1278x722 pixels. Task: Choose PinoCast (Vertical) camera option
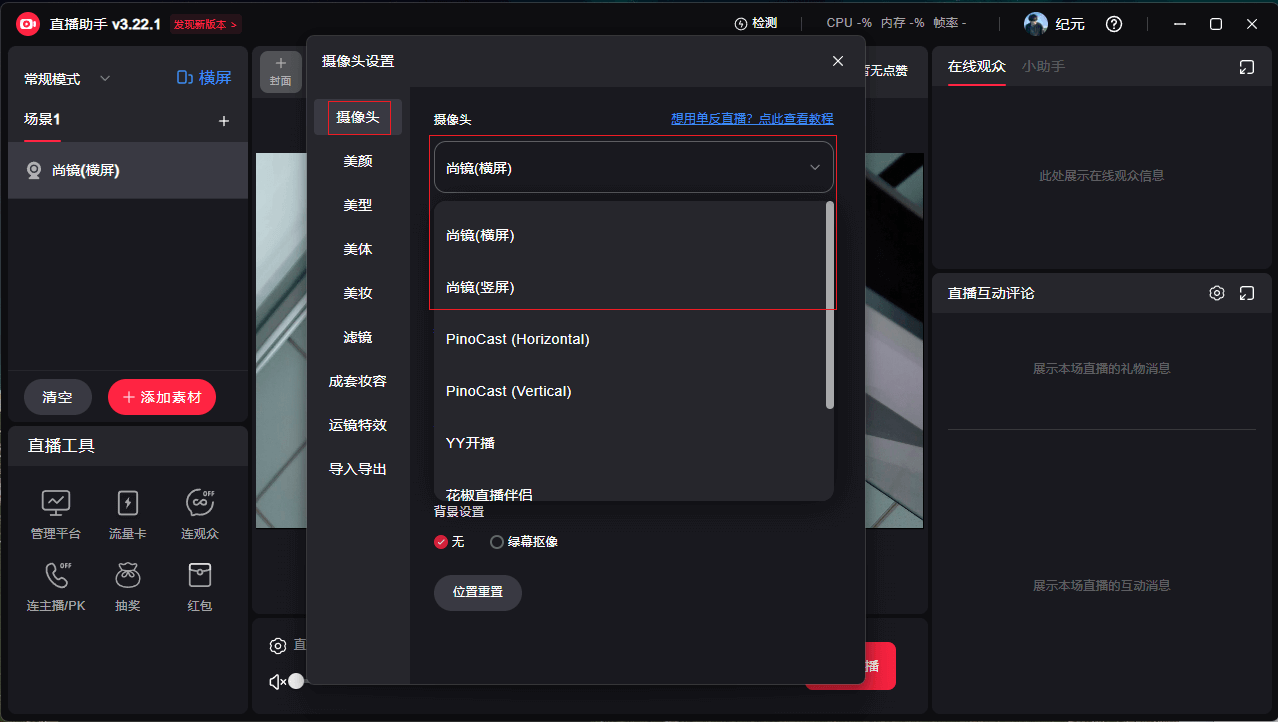click(x=630, y=391)
